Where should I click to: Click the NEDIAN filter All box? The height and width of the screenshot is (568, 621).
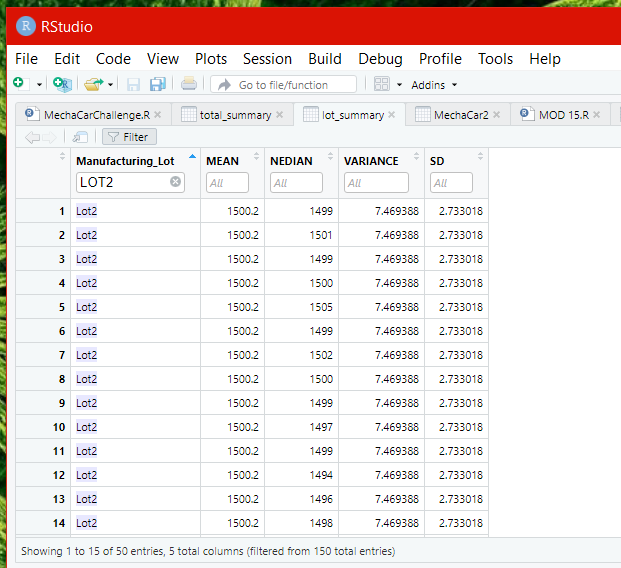pos(296,183)
